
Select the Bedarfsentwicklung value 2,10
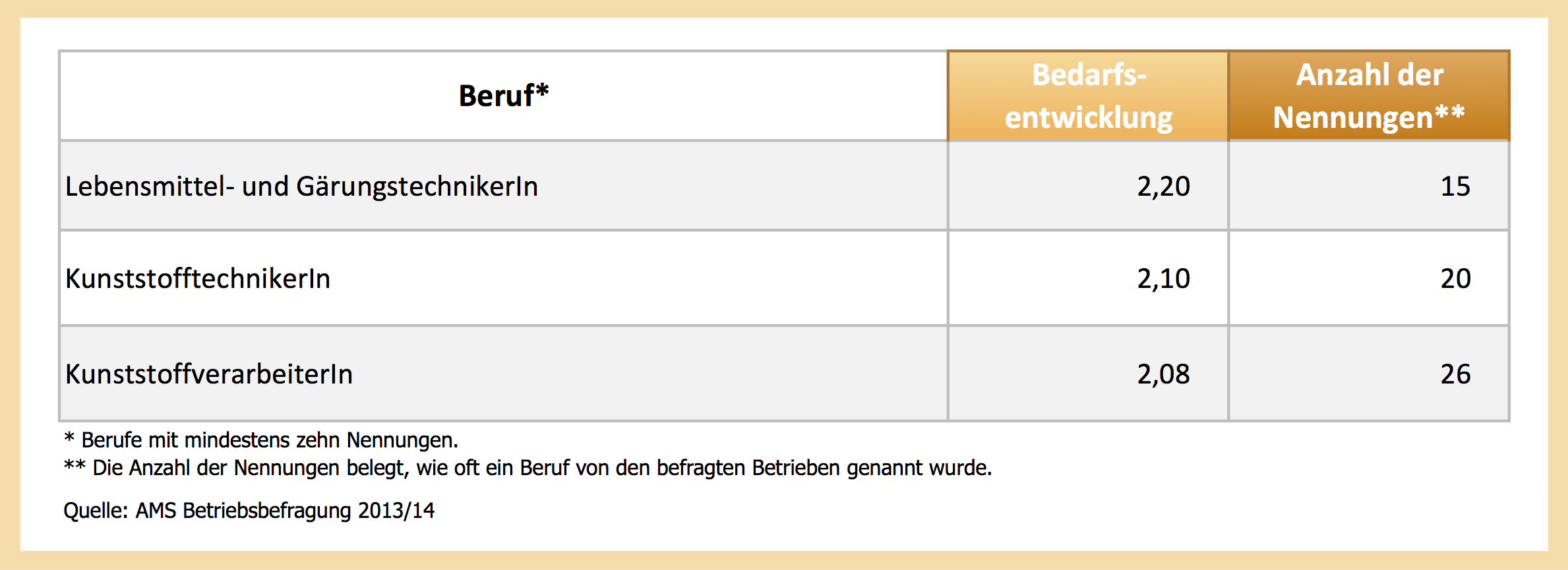pyautogui.click(x=1163, y=279)
